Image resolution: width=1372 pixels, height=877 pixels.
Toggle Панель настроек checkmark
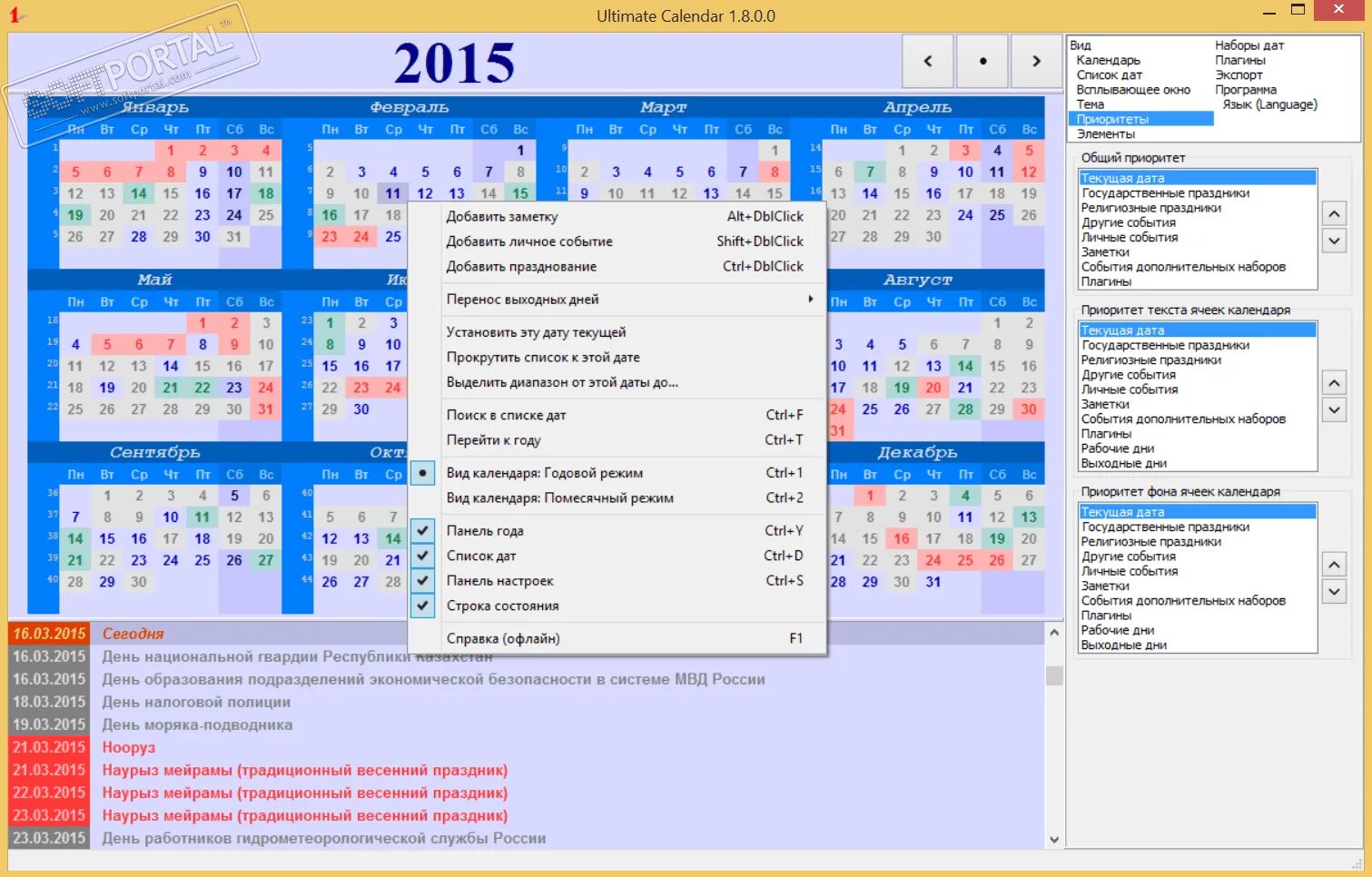pos(422,580)
